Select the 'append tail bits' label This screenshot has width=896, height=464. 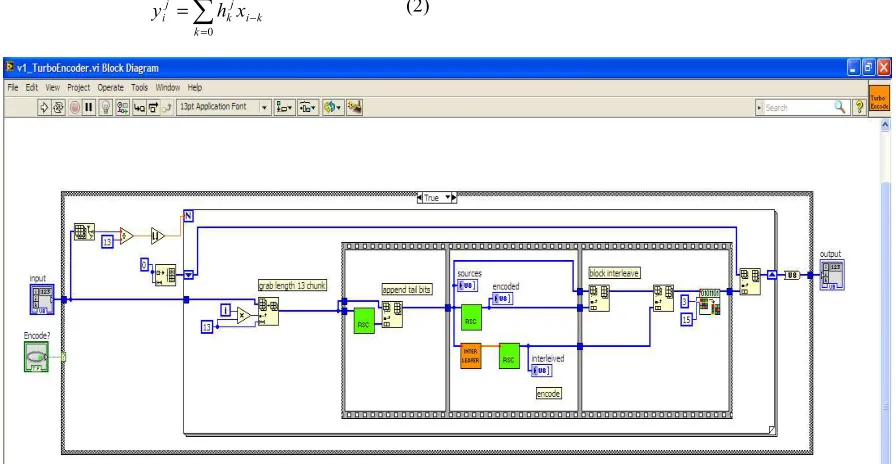[407, 290]
